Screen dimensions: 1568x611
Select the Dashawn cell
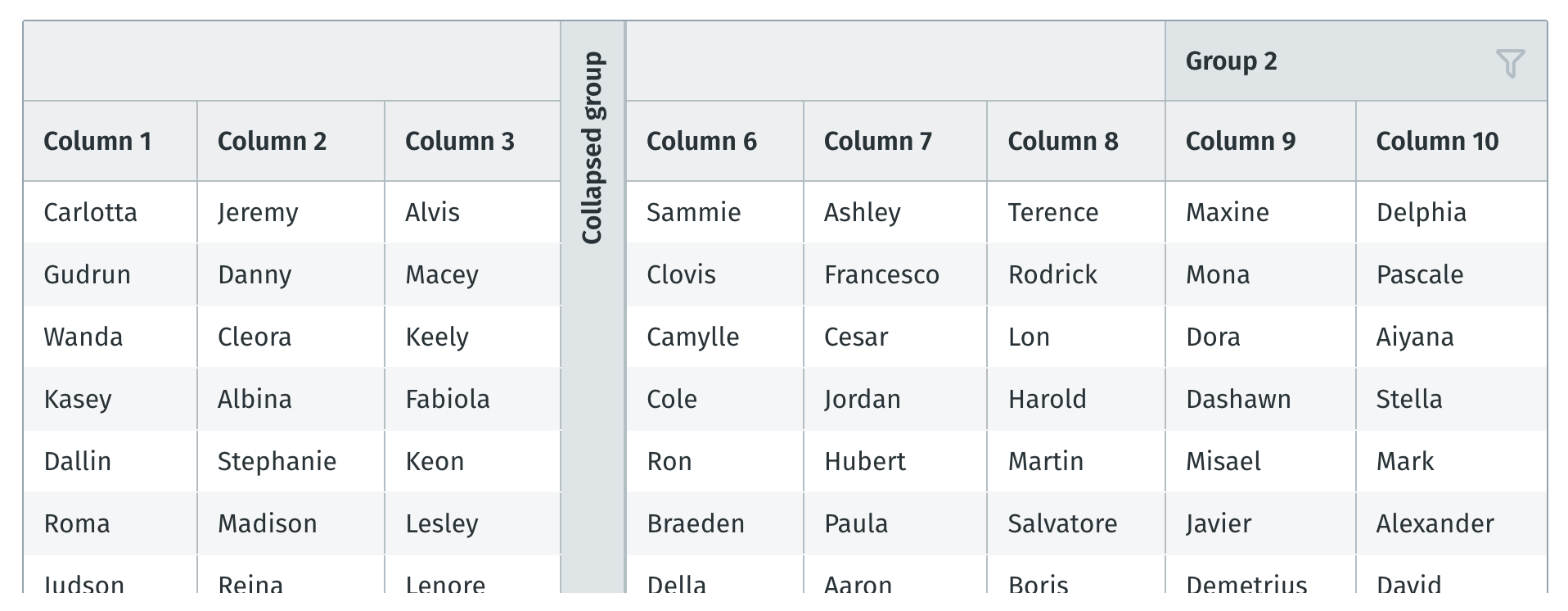1261,399
